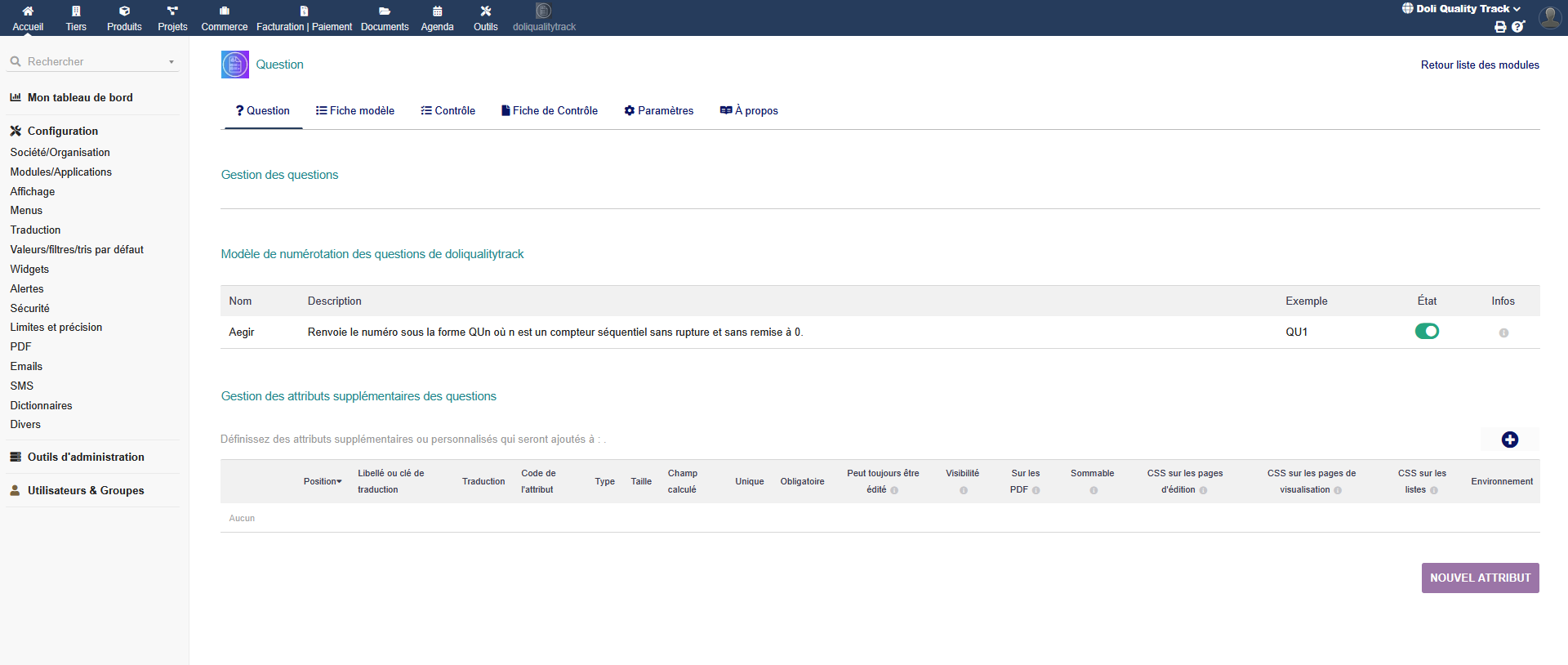The width and height of the screenshot is (1568, 665).
Task: Open the Outils tools icon
Action: (x=485, y=11)
